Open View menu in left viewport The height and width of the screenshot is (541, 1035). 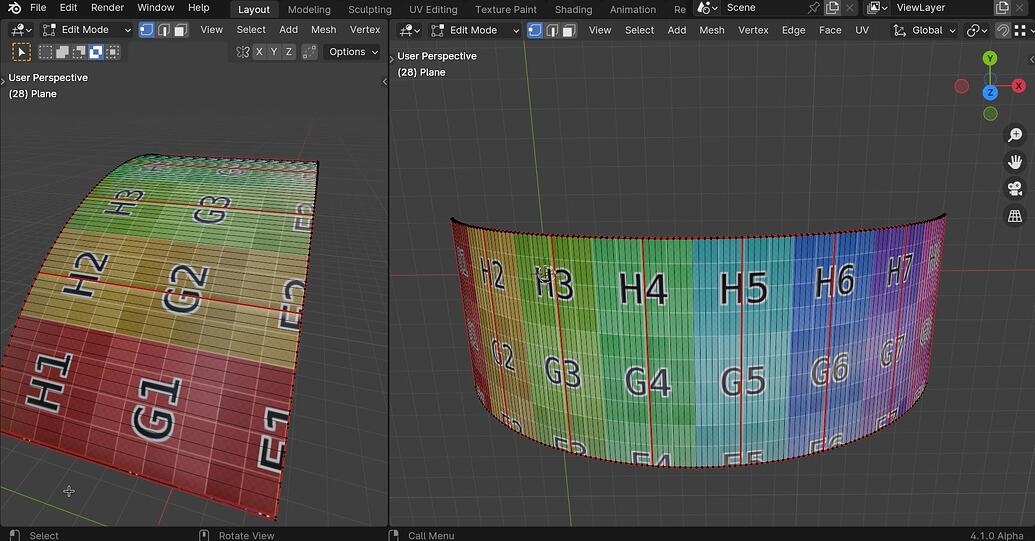pyautogui.click(x=211, y=30)
